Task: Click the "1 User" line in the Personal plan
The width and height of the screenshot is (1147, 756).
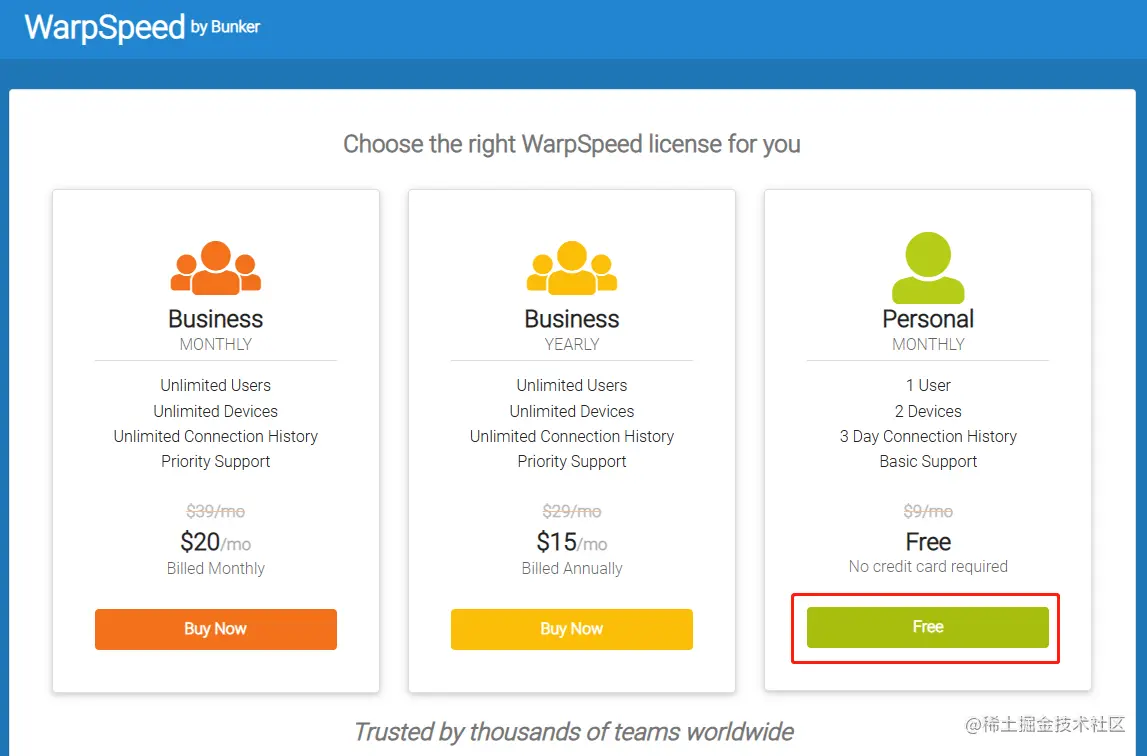Action: pos(928,386)
